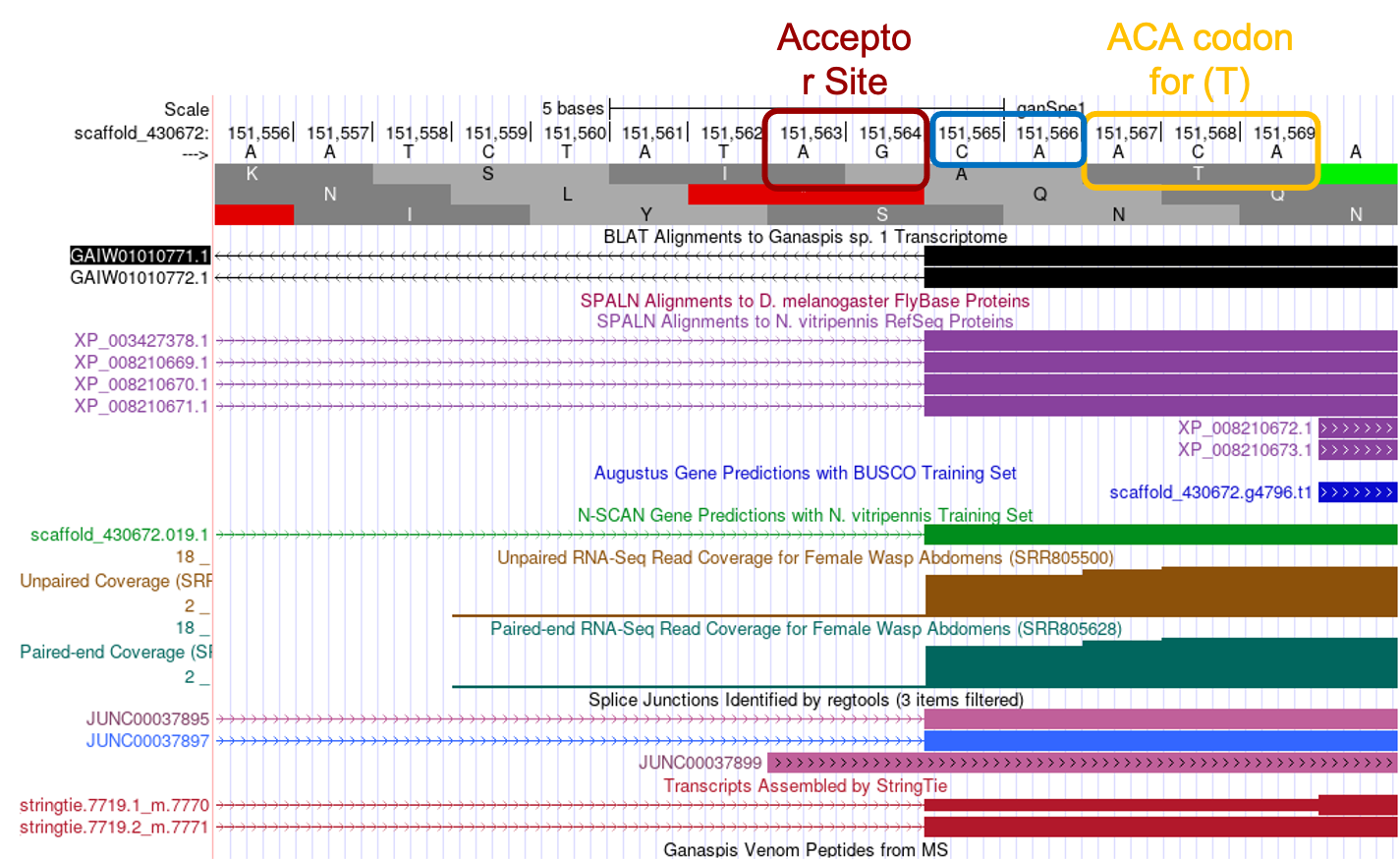This screenshot has width=1400, height=859.
Task: Click the green exon block of scaffold_430672.019.1
Action: coord(1161,535)
